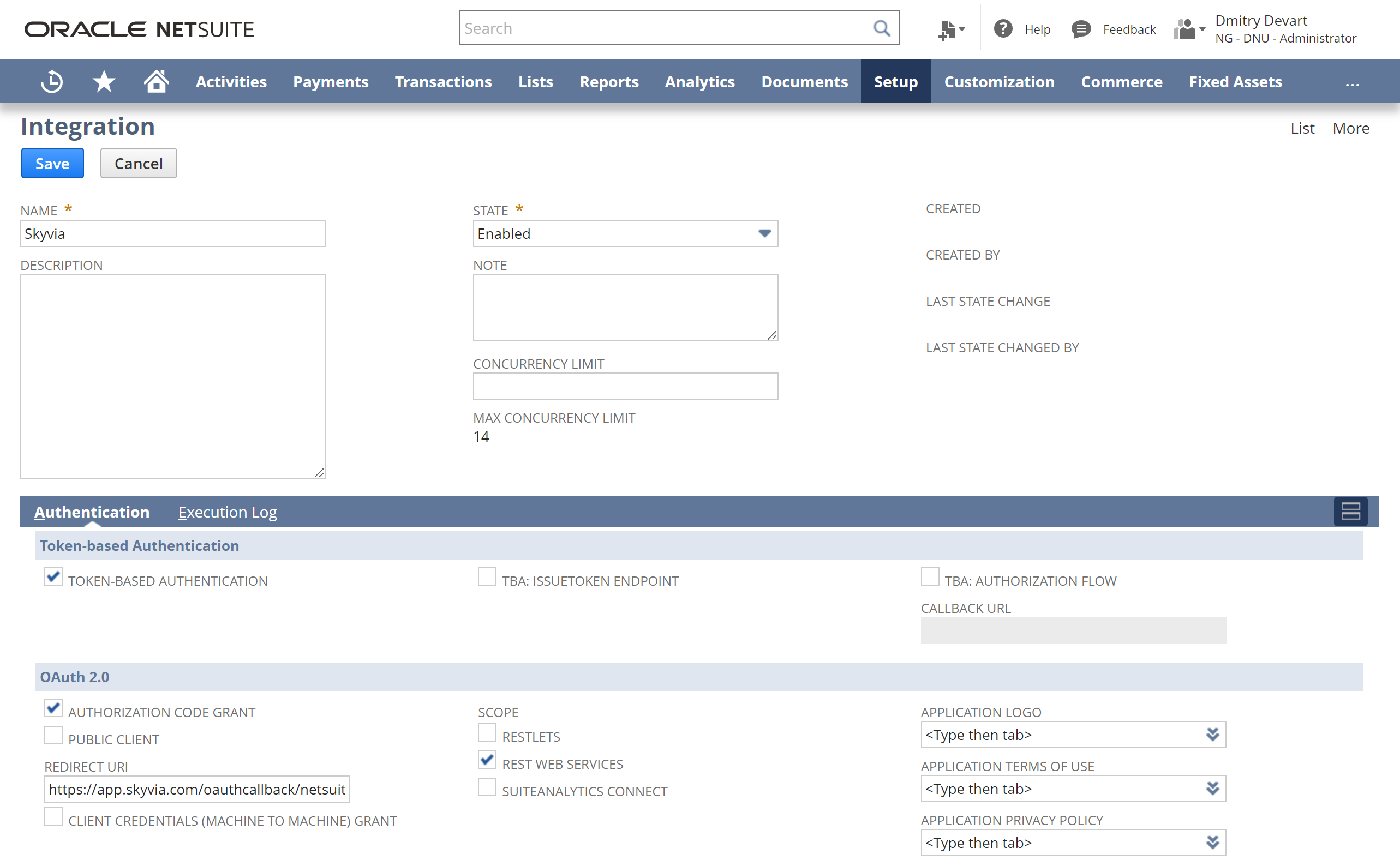Uncheck Token-Based Authentication checkbox
This screenshot has height=866, width=1400.
click(53, 578)
